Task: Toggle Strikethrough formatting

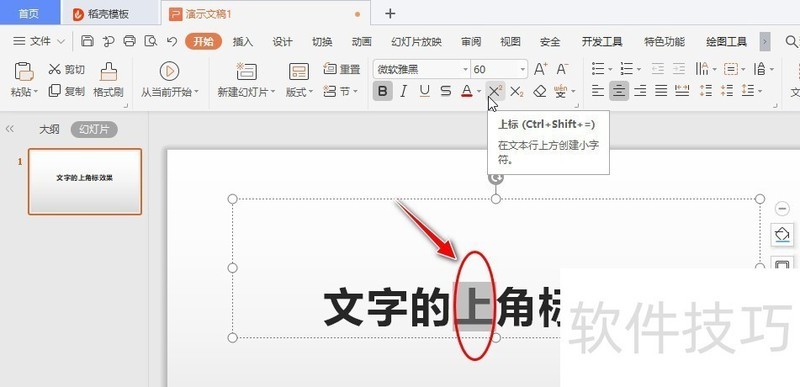Action: click(445, 92)
